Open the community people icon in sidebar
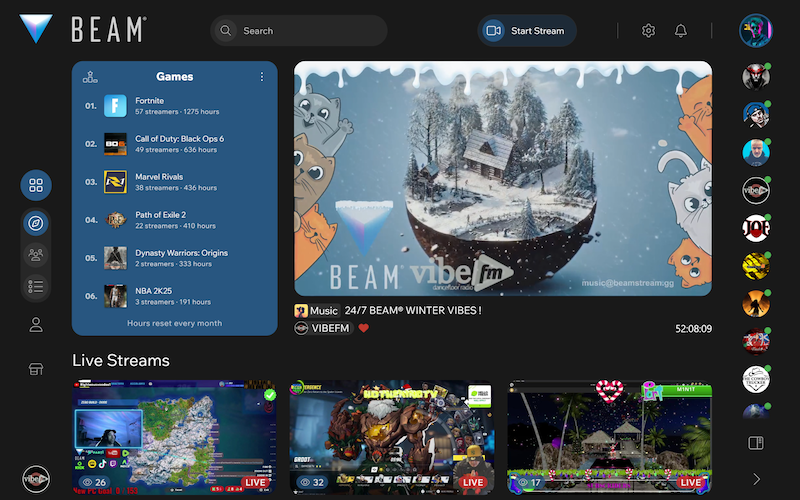 tap(36, 255)
